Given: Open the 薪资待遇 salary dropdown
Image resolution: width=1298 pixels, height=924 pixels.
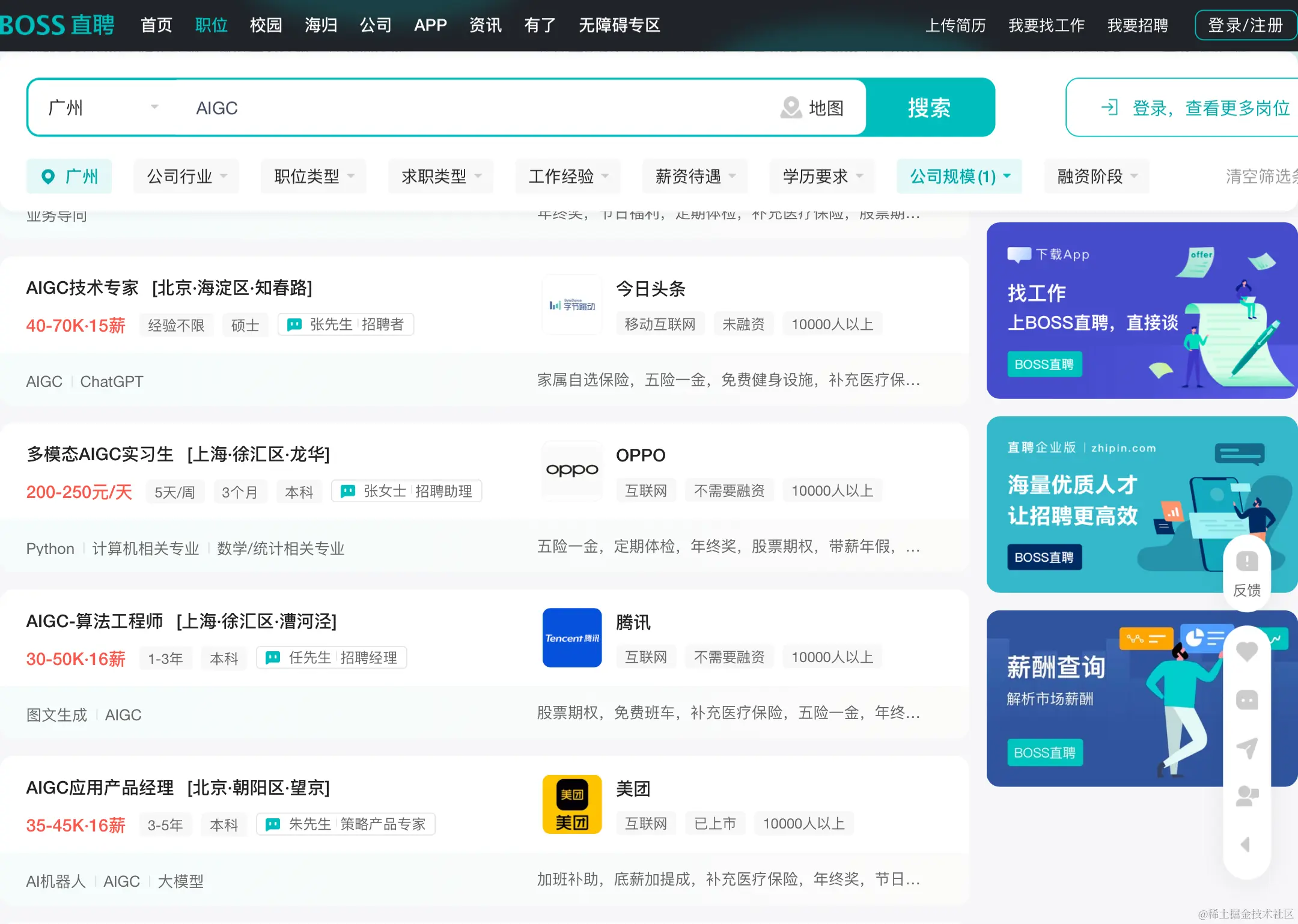Looking at the screenshot, I should pyautogui.click(x=694, y=176).
